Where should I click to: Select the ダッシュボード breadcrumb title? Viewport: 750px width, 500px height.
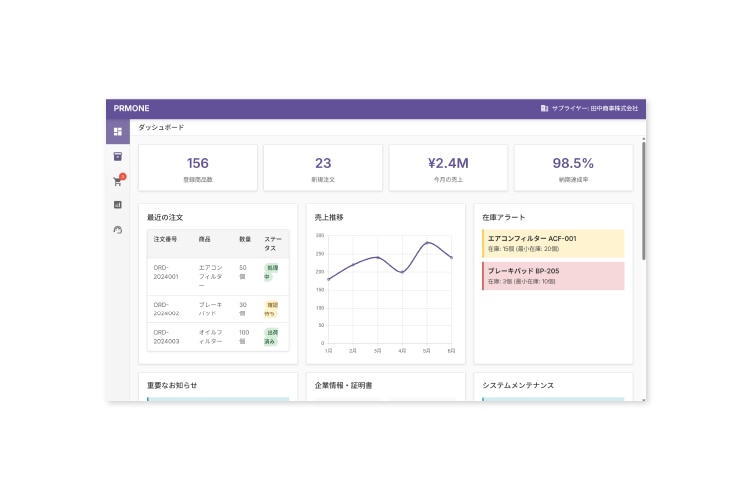coord(161,128)
